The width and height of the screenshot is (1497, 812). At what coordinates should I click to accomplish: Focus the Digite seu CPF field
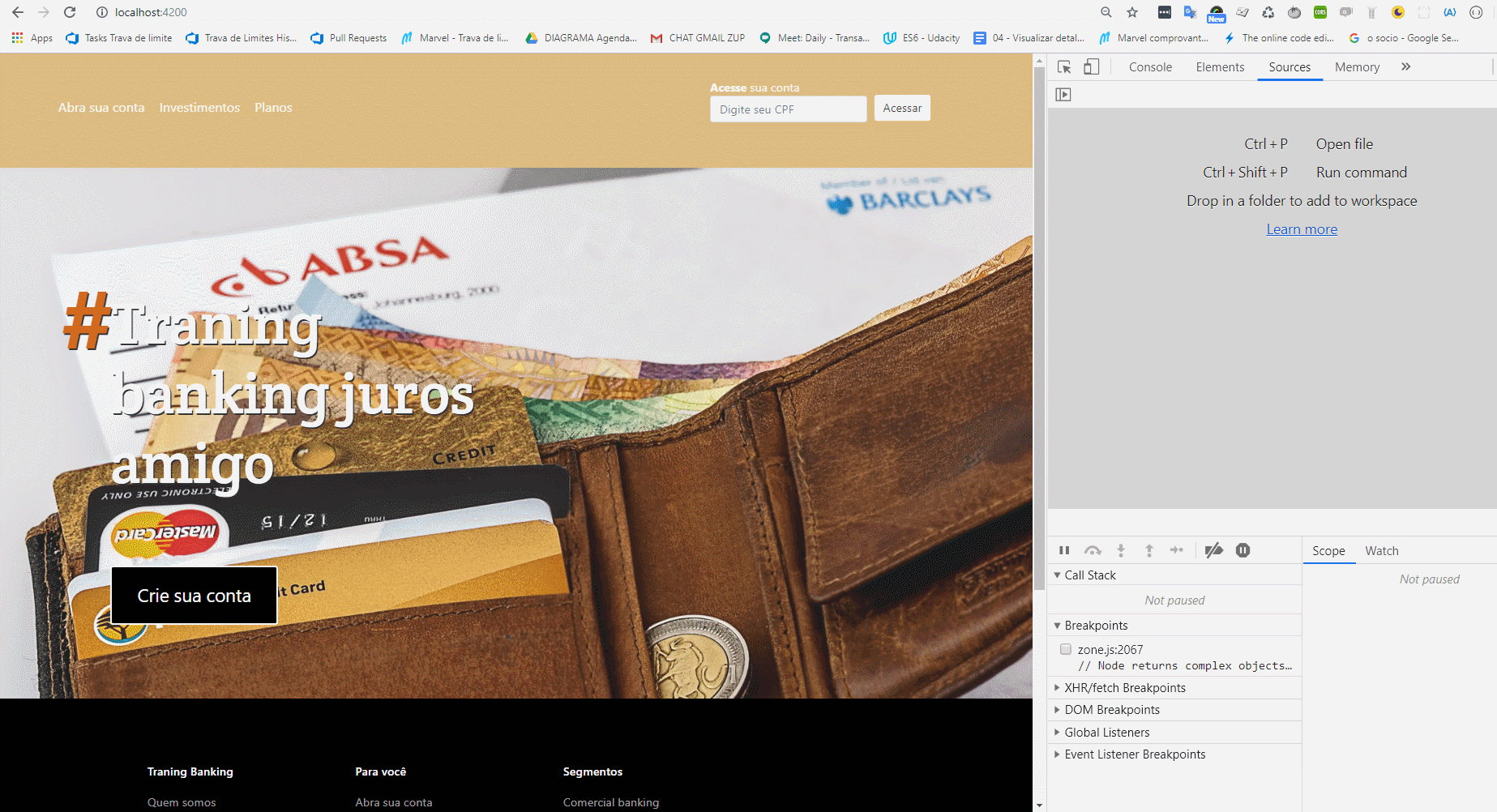788,109
